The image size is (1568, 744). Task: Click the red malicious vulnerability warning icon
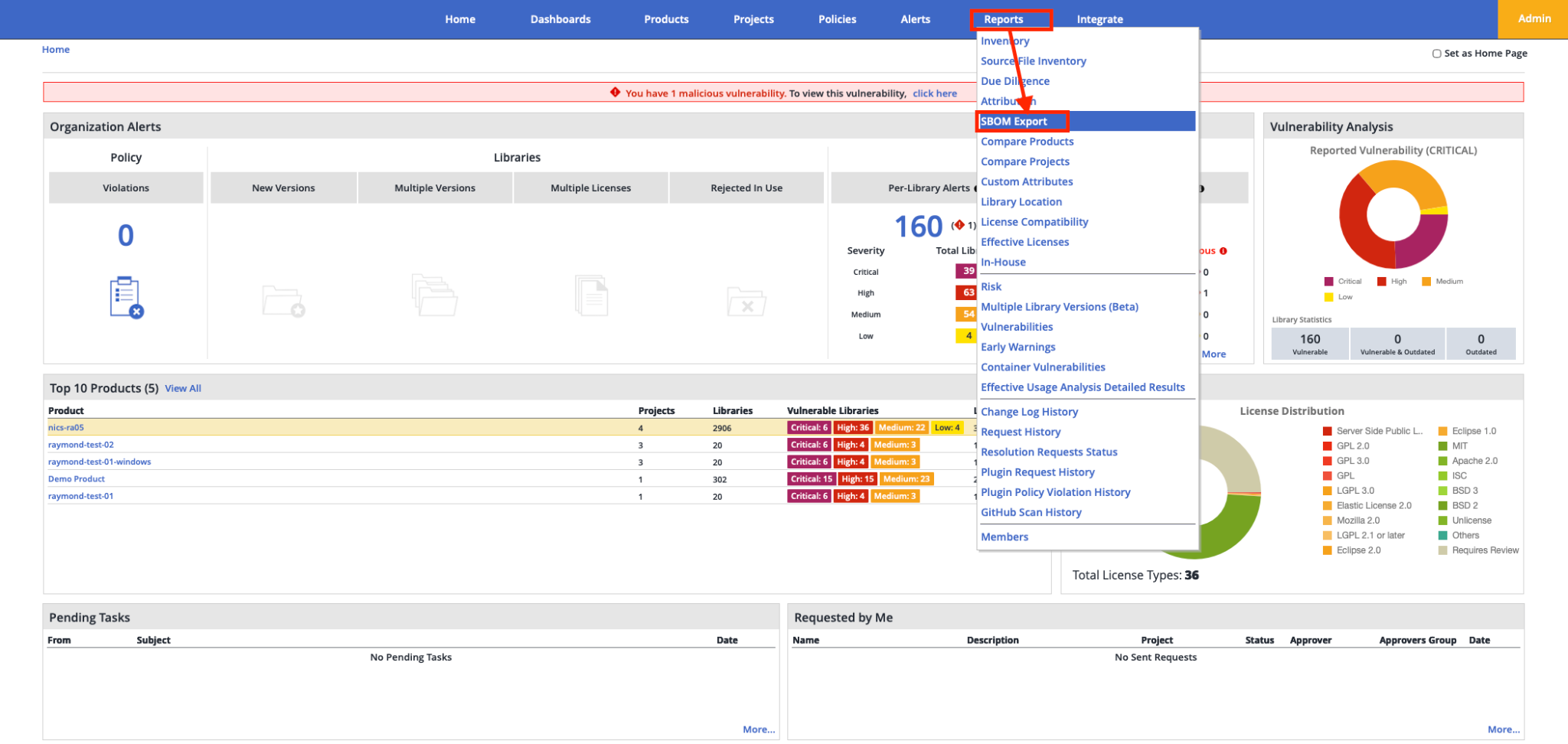pos(615,93)
